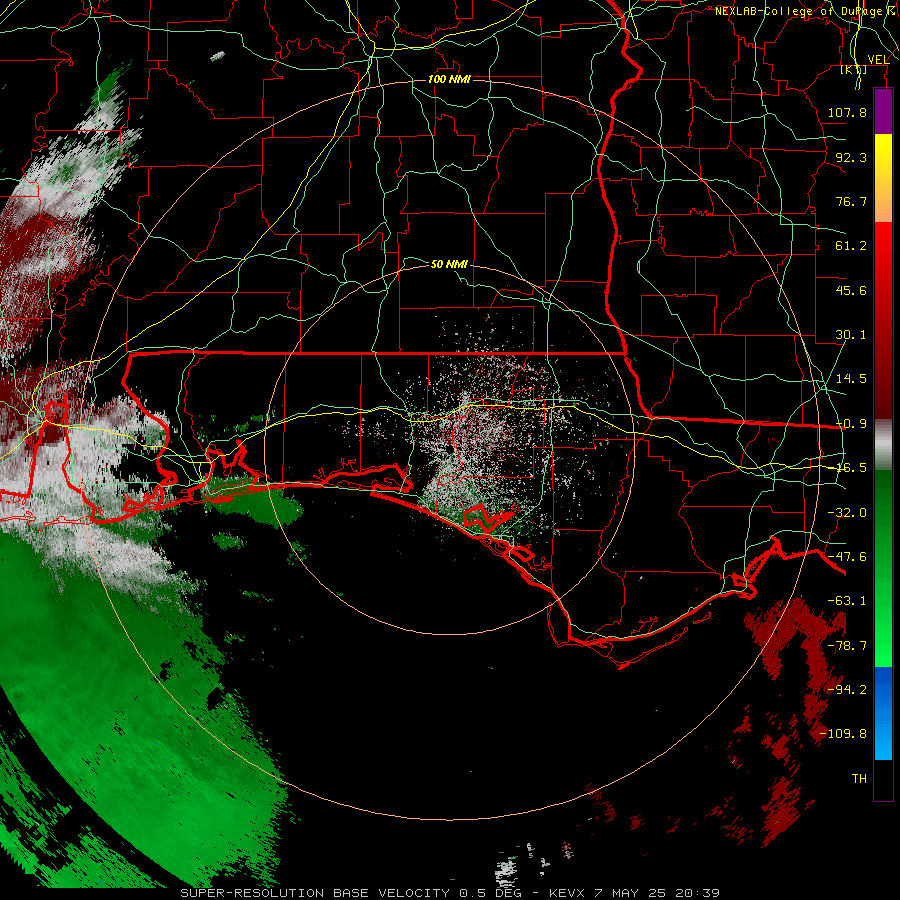Click the -78.7 velocity scale value

pos(847,646)
